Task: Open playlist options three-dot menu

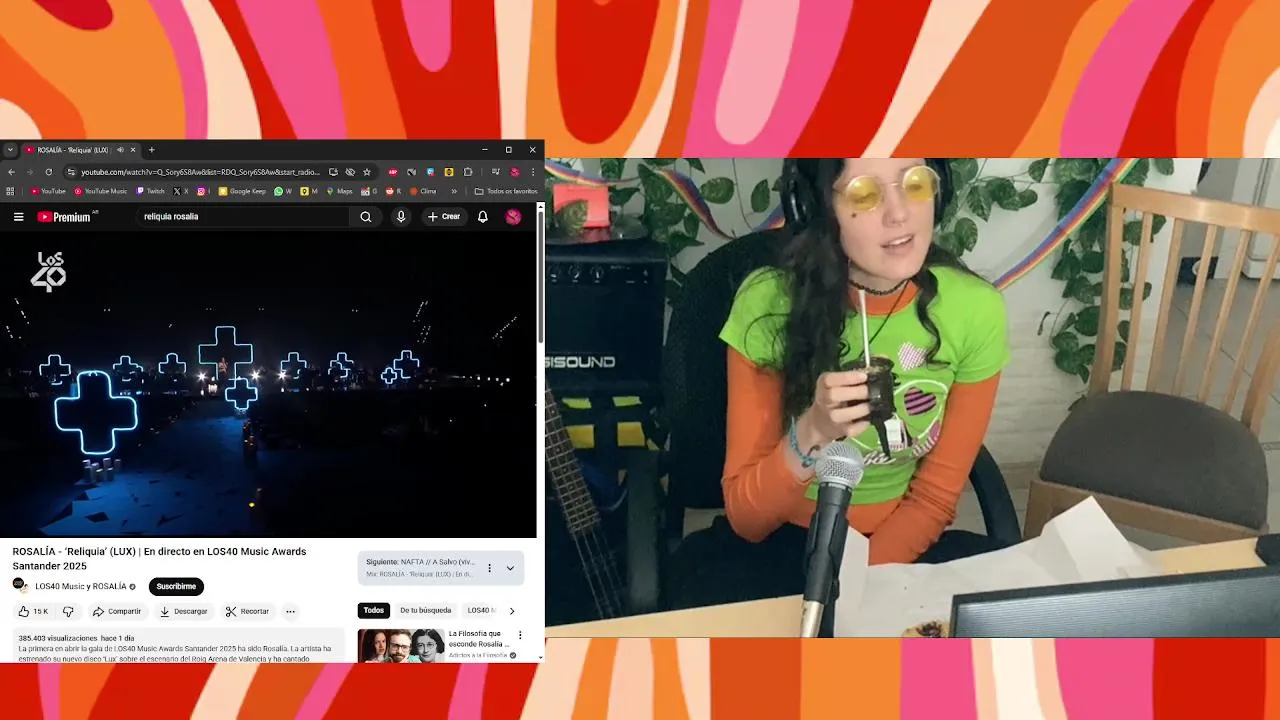Action: point(489,568)
